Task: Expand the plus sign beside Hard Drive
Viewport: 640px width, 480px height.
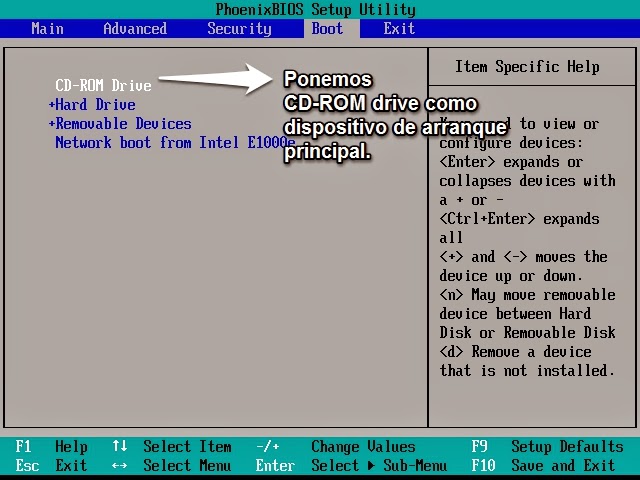Action: pos(51,104)
